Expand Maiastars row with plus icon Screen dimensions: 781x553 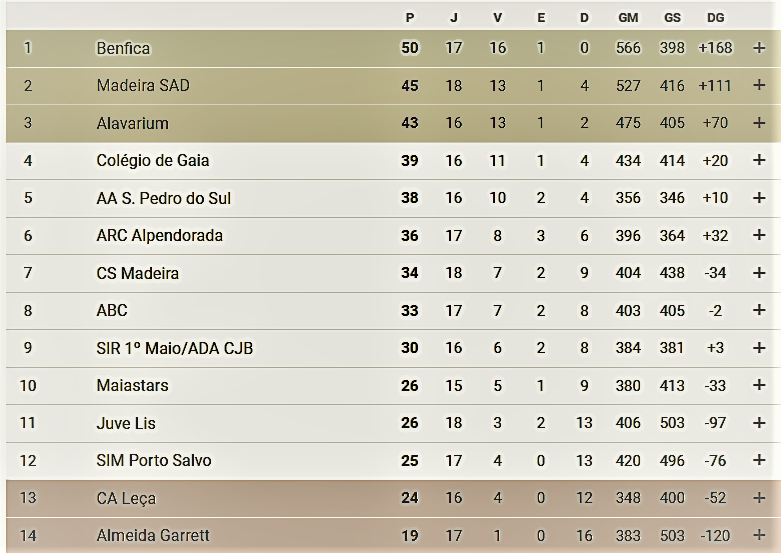(759, 386)
